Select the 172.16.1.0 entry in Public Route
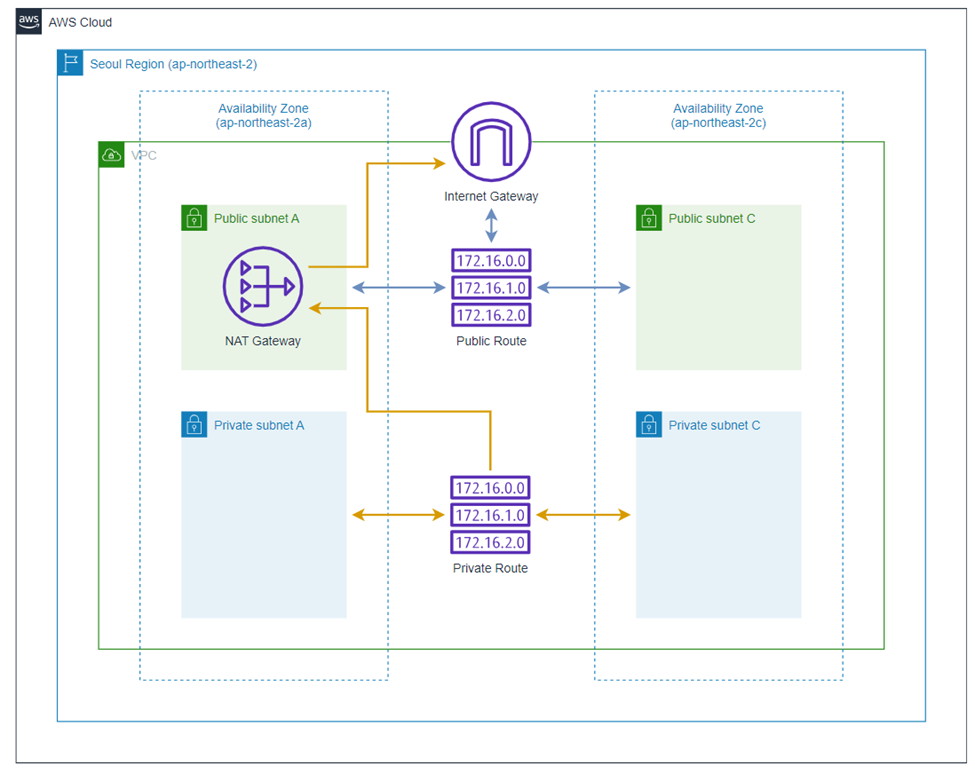 (x=490, y=287)
